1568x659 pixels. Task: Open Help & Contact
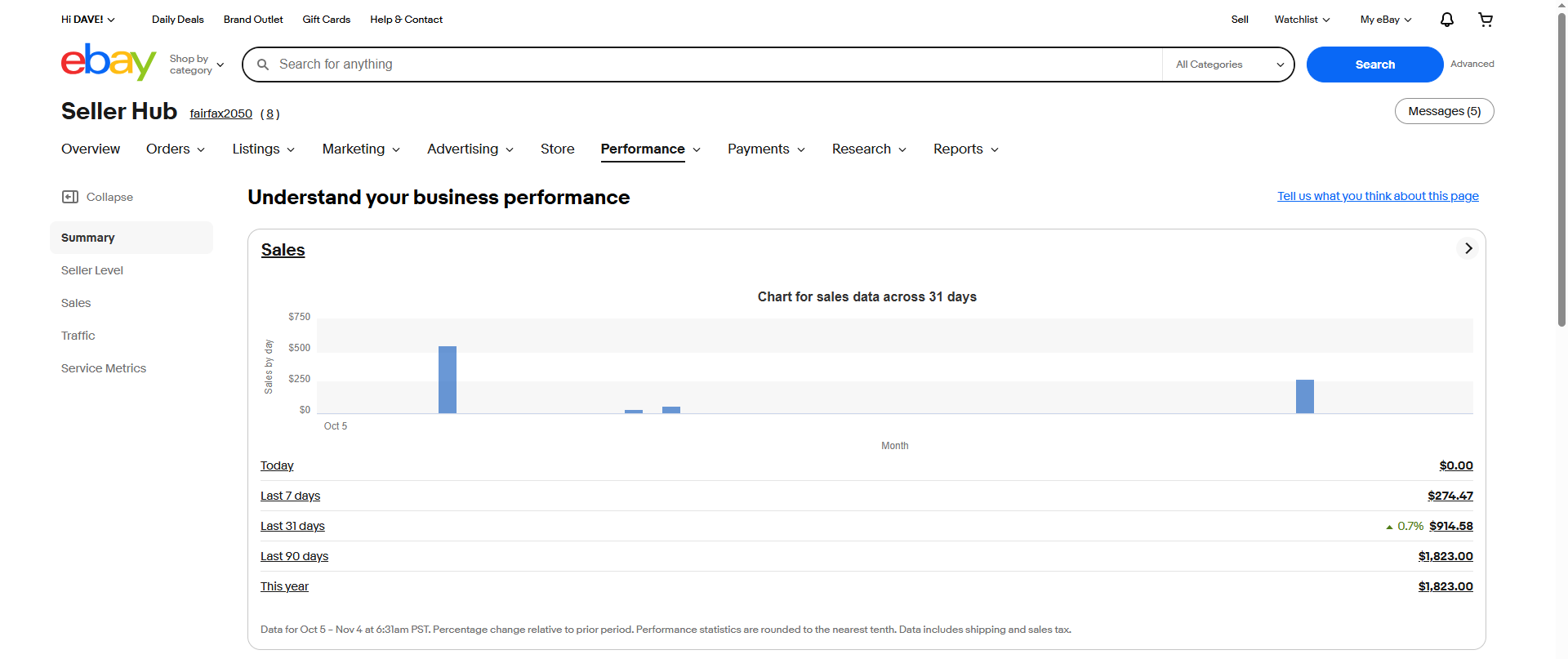406,20
